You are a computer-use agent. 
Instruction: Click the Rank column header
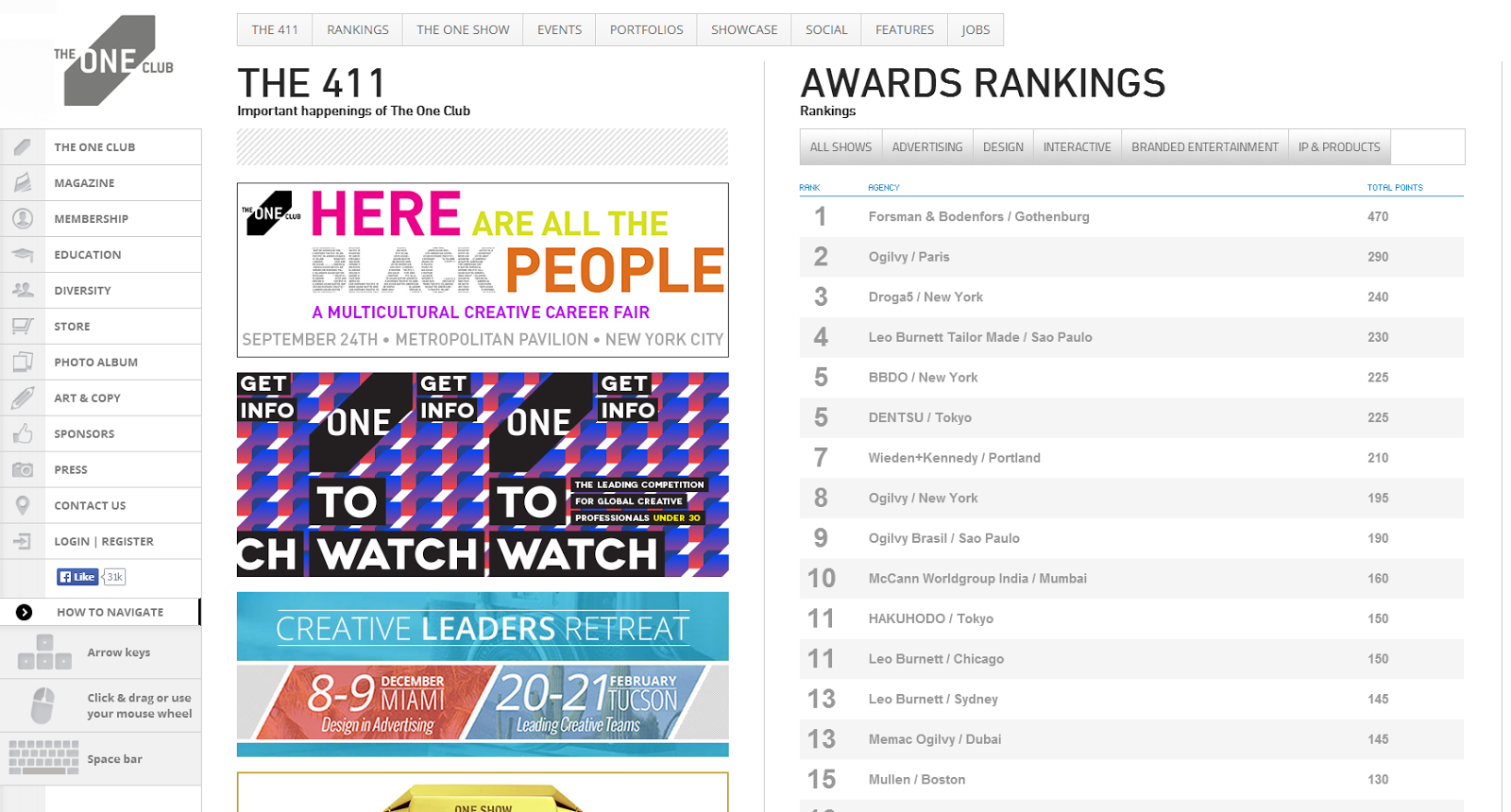(809, 188)
